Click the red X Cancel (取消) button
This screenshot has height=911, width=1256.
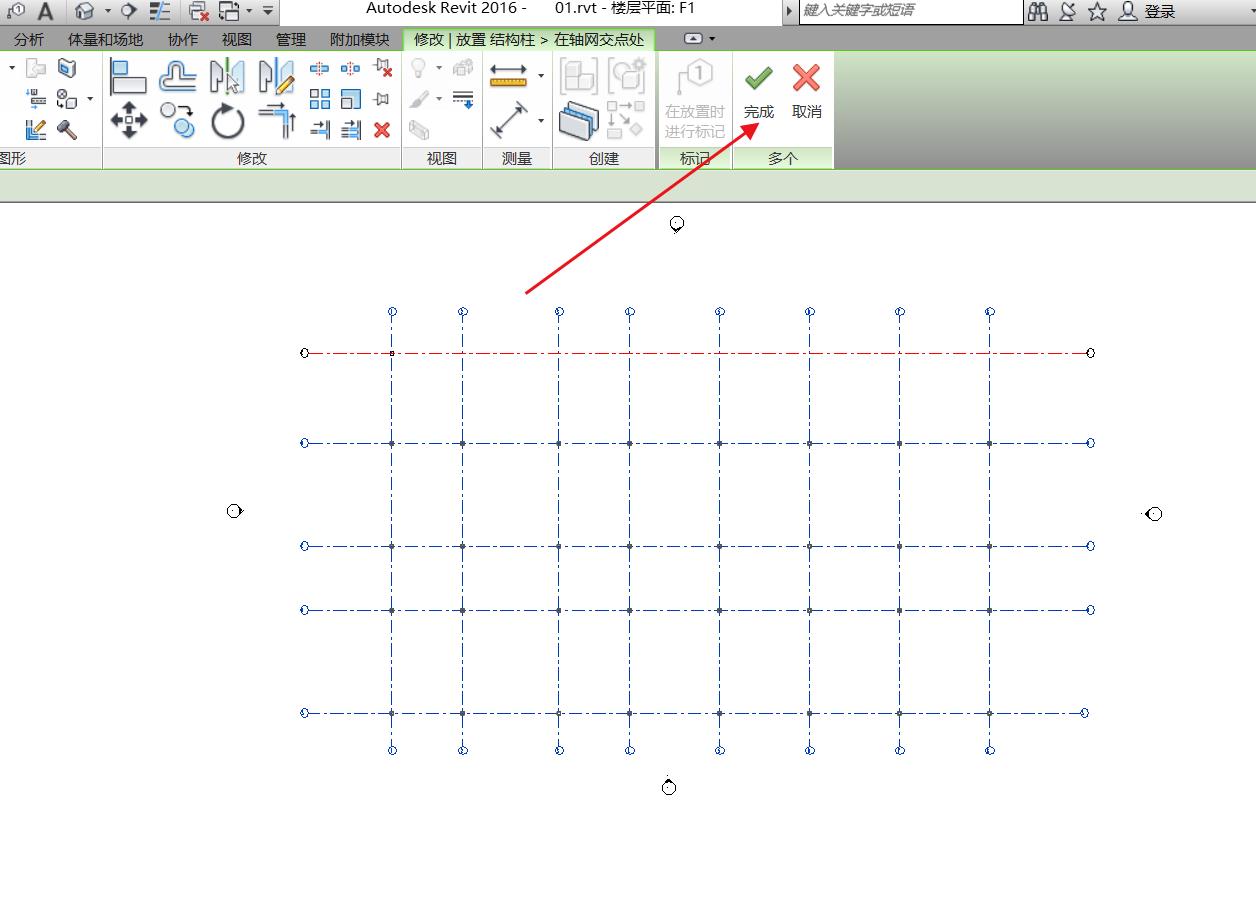[x=806, y=91]
